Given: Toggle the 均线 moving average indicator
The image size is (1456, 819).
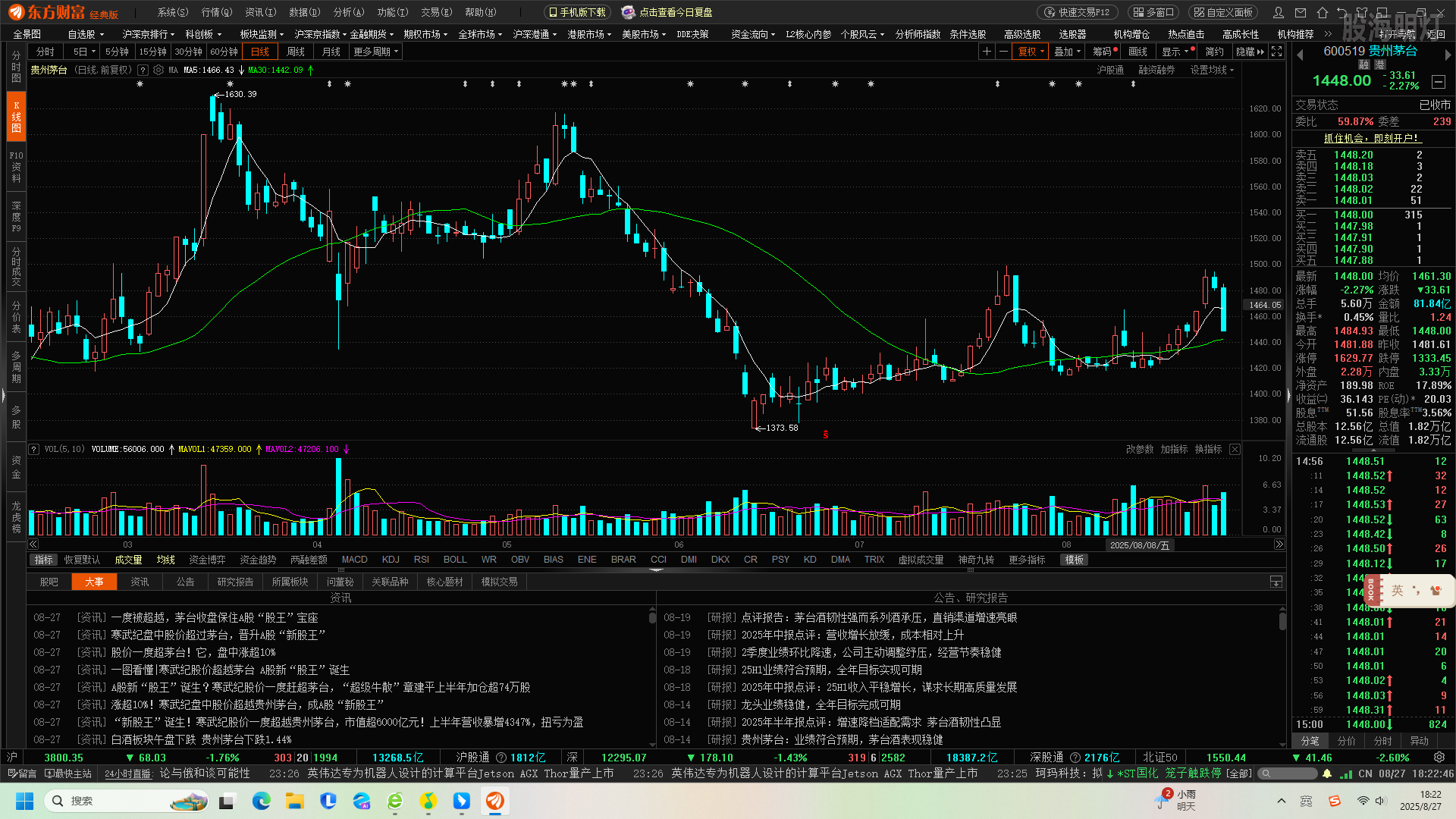Looking at the screenshot, I should (x=165, y=560).
